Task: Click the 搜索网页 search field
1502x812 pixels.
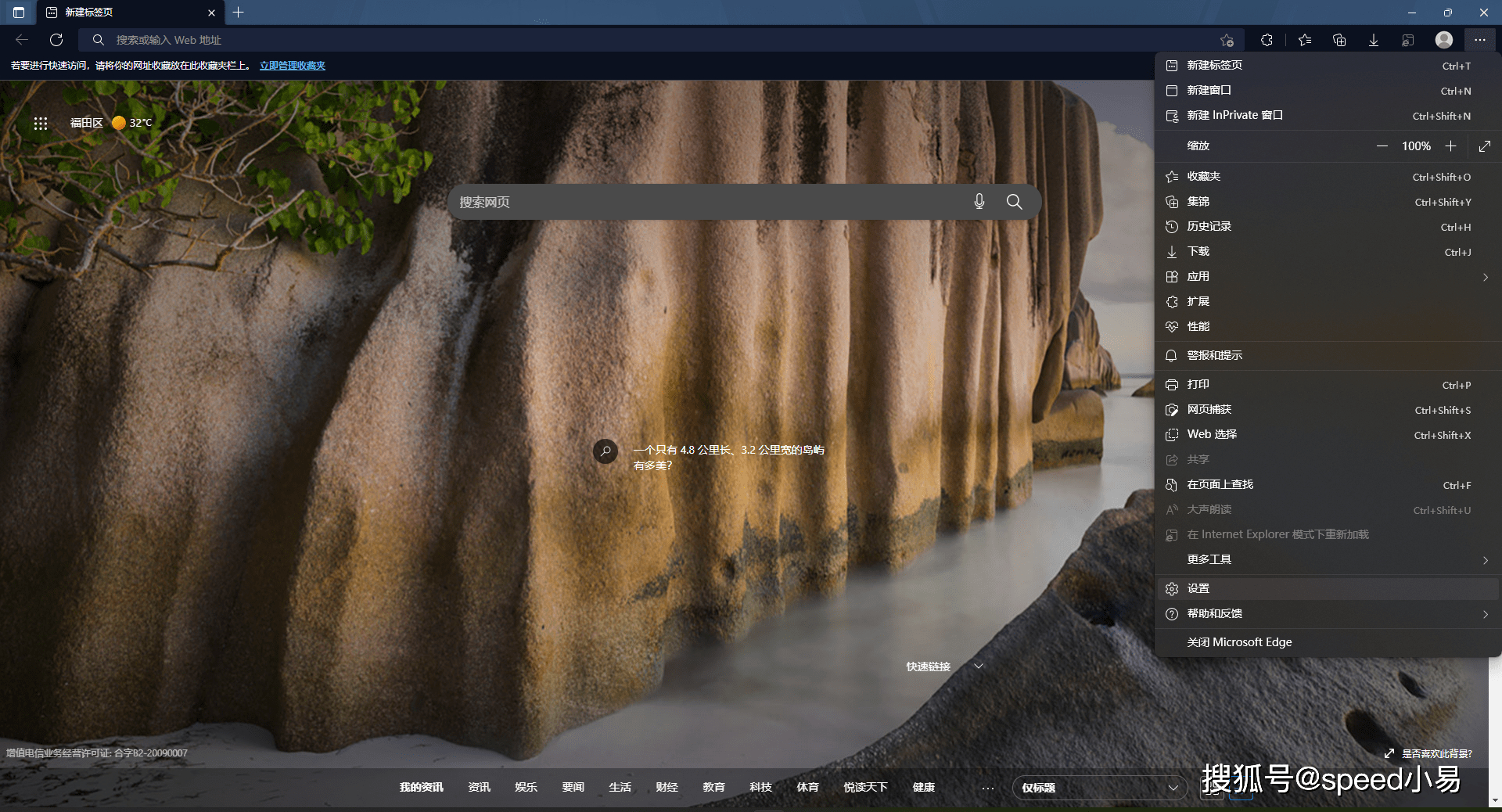Action: (x=704, y=203)
